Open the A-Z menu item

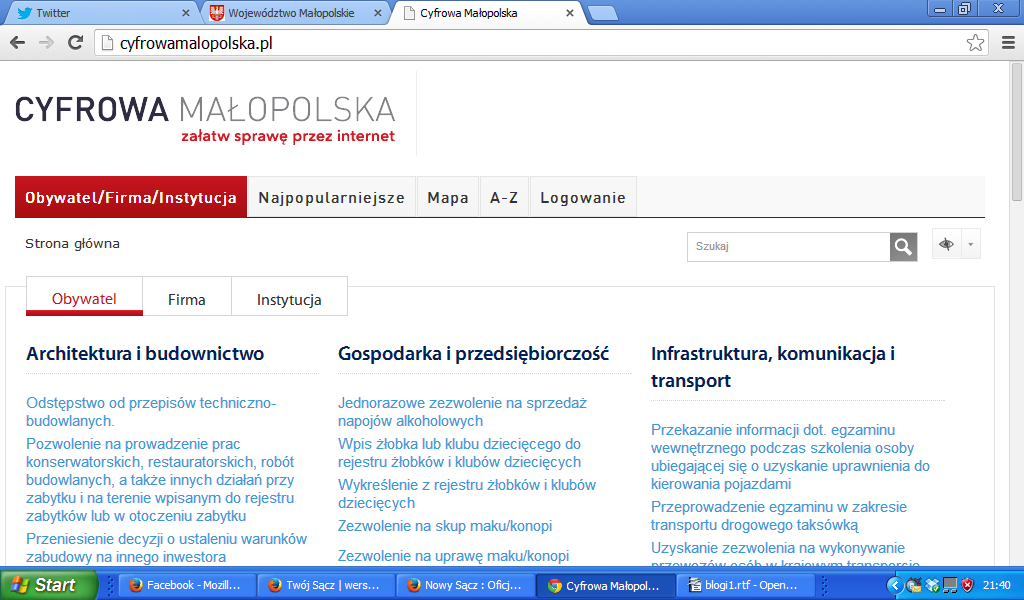pos(504,197)
